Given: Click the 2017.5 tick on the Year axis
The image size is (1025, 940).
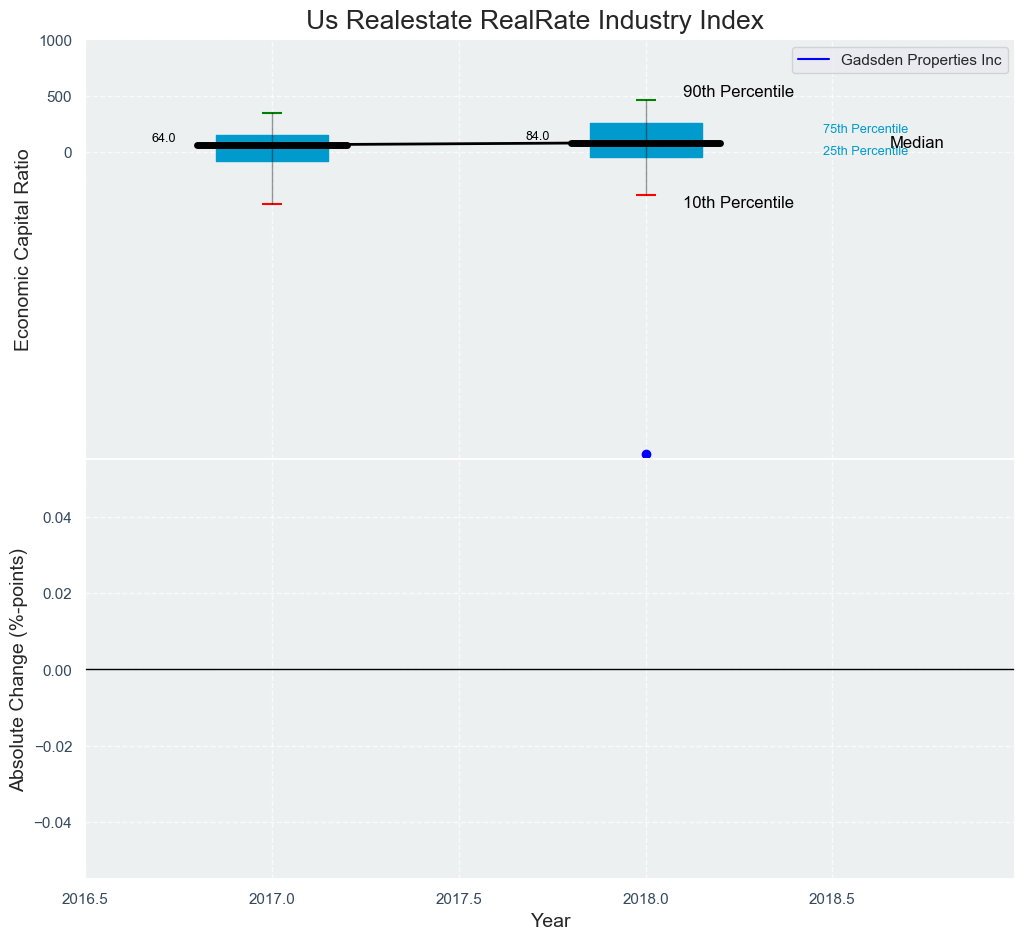Looking at the screenshot, I should point(459,898).
